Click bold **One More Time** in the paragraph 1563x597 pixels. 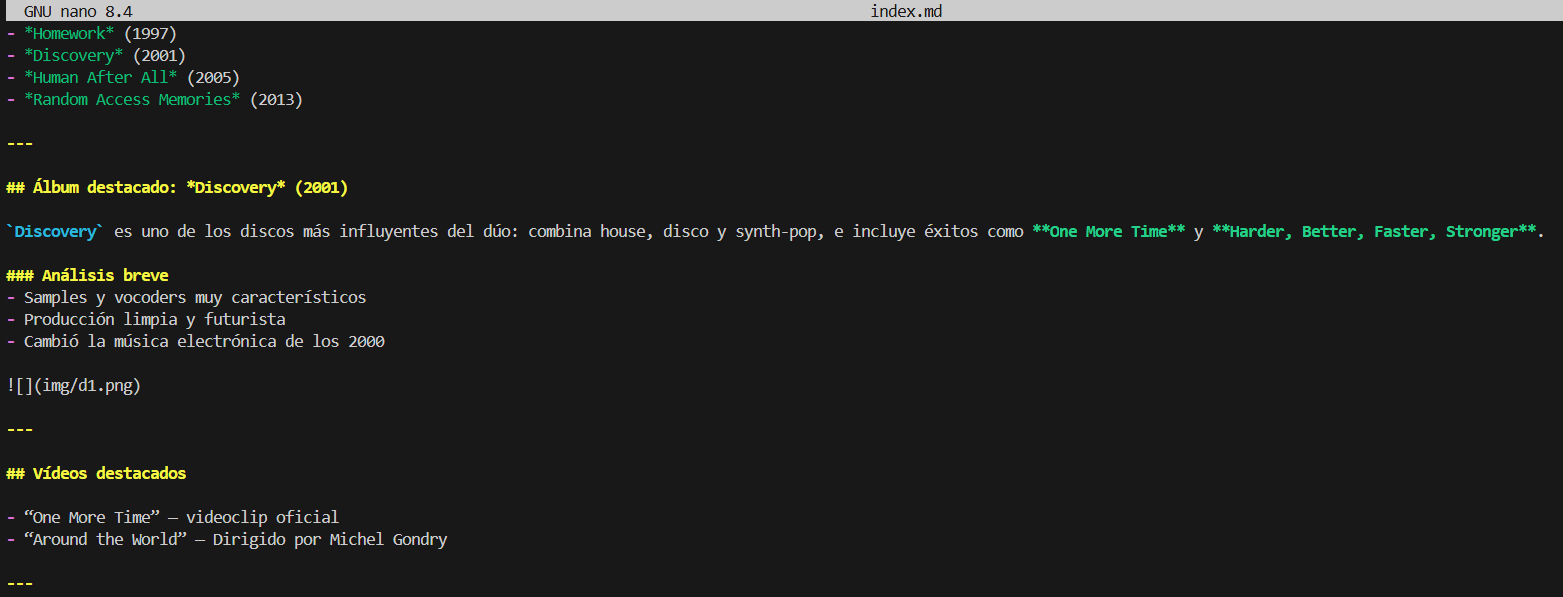[1108, 231]
